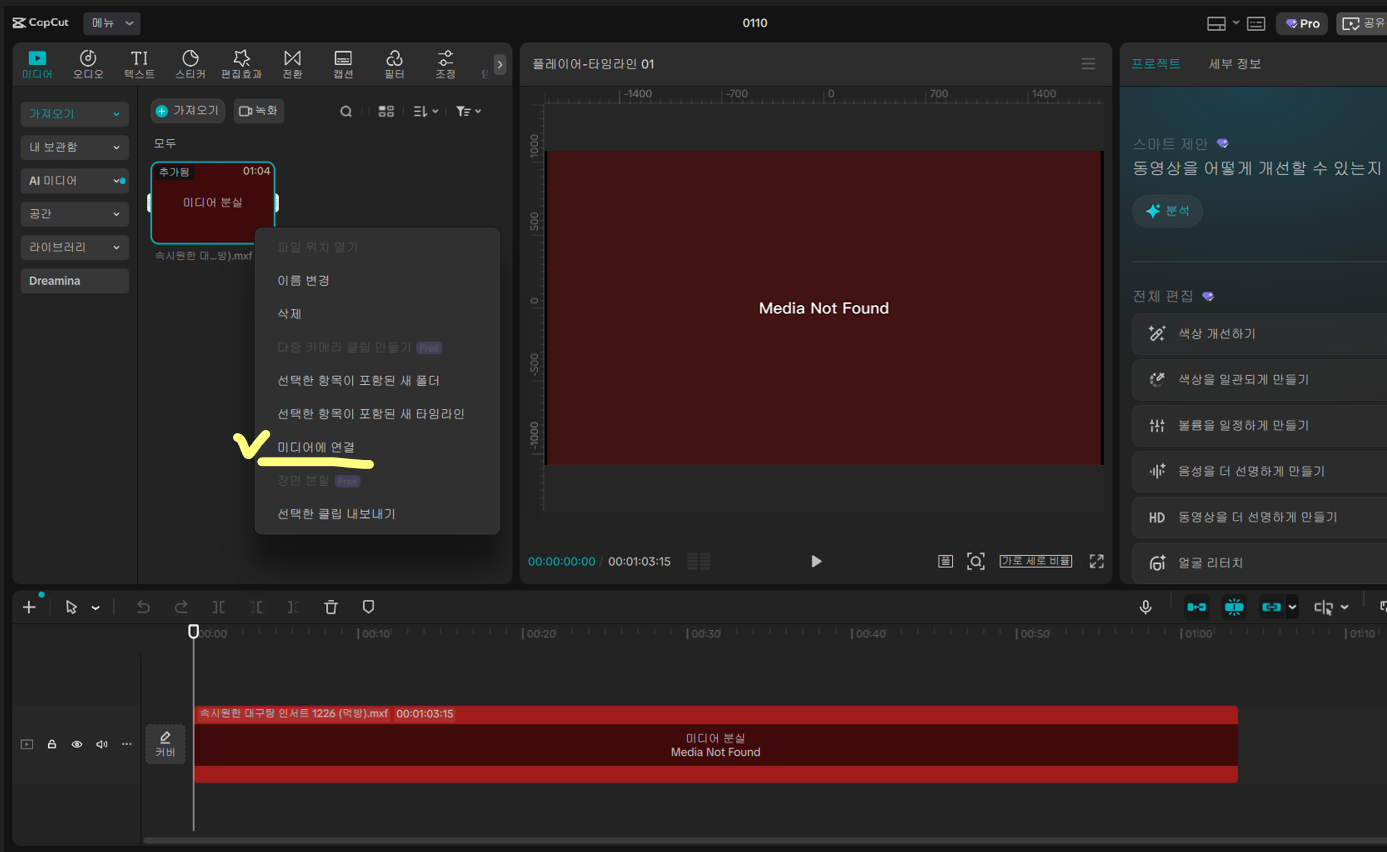Click the 분석 analyze button
The height and width of the screenshot is (852, 1387).
1167,211
